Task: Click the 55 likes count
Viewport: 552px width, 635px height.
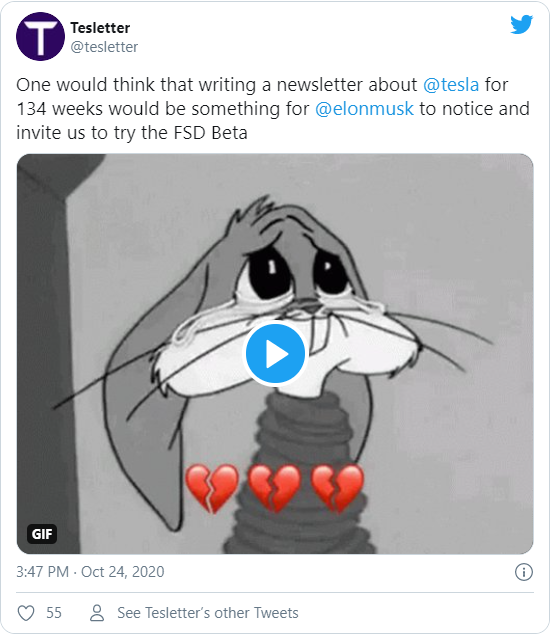Action: (54, 613)
